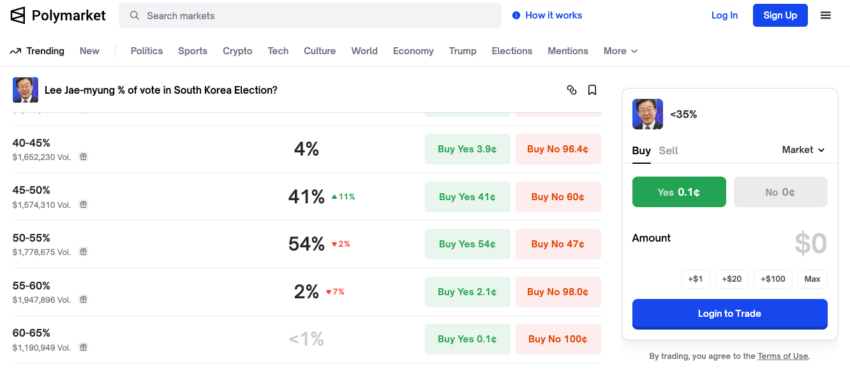Expand the More categories dropdown
The width and height of the screenshot is (850, 371).
pyautogui.click(x=620, y=51)
